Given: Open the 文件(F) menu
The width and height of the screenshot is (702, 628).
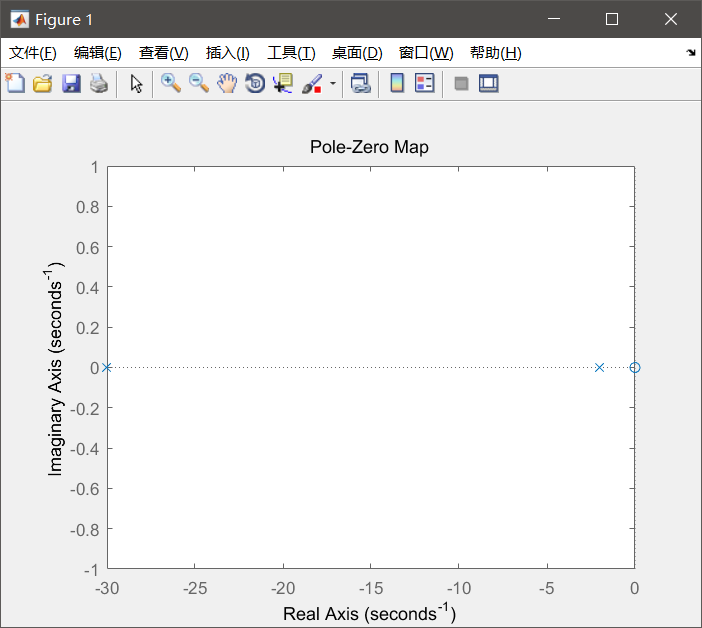Looking at the screenshot, I should pyautogui.click(x=33, y=53).
